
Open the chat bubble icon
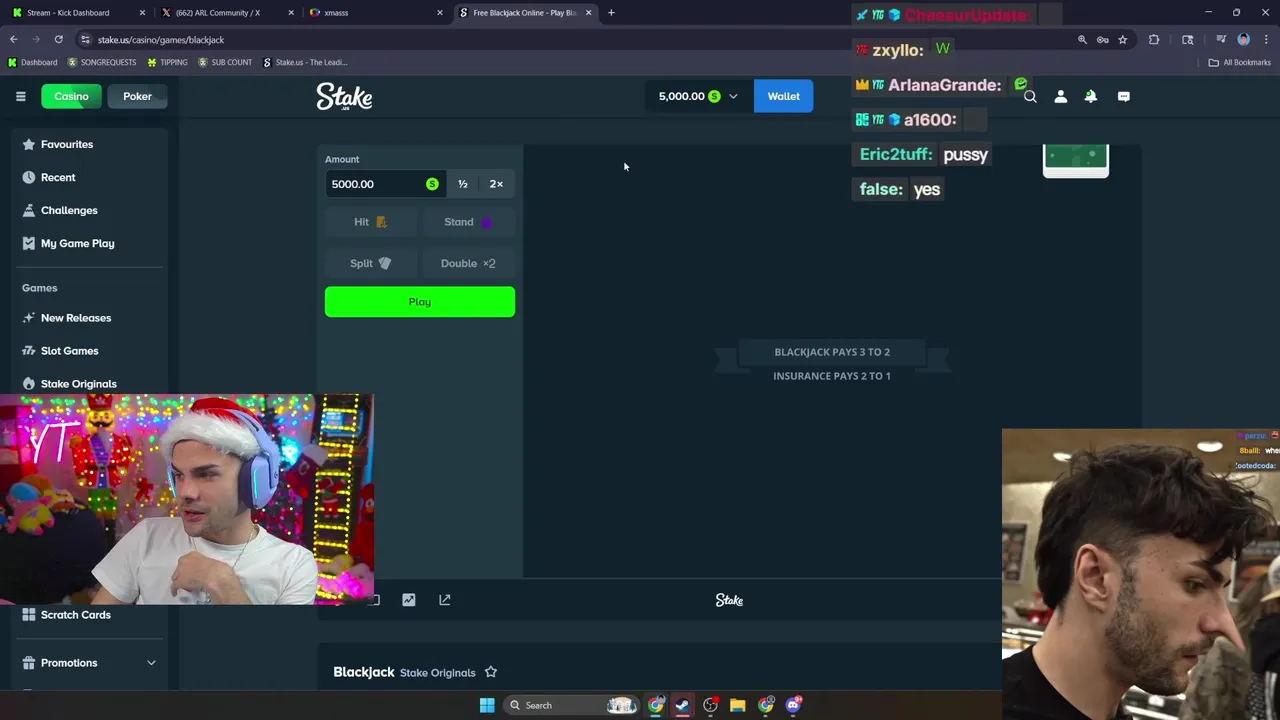pos(1123,96)
